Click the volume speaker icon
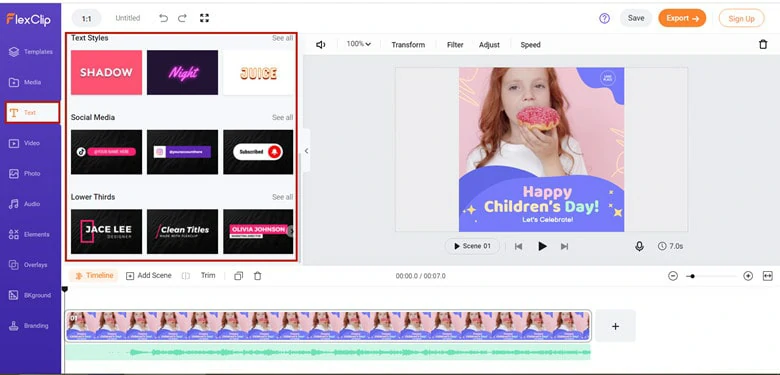The height and width of the screenshot is (375, 780). [320, 45]
